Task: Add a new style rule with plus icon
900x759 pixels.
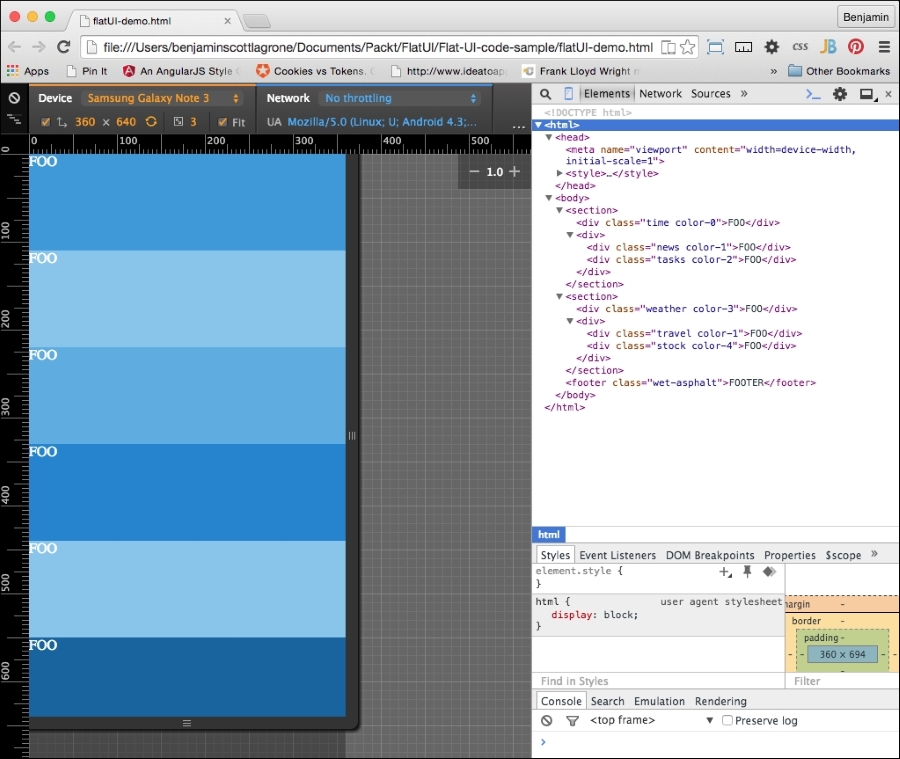Action: click(x=724, y=571)
